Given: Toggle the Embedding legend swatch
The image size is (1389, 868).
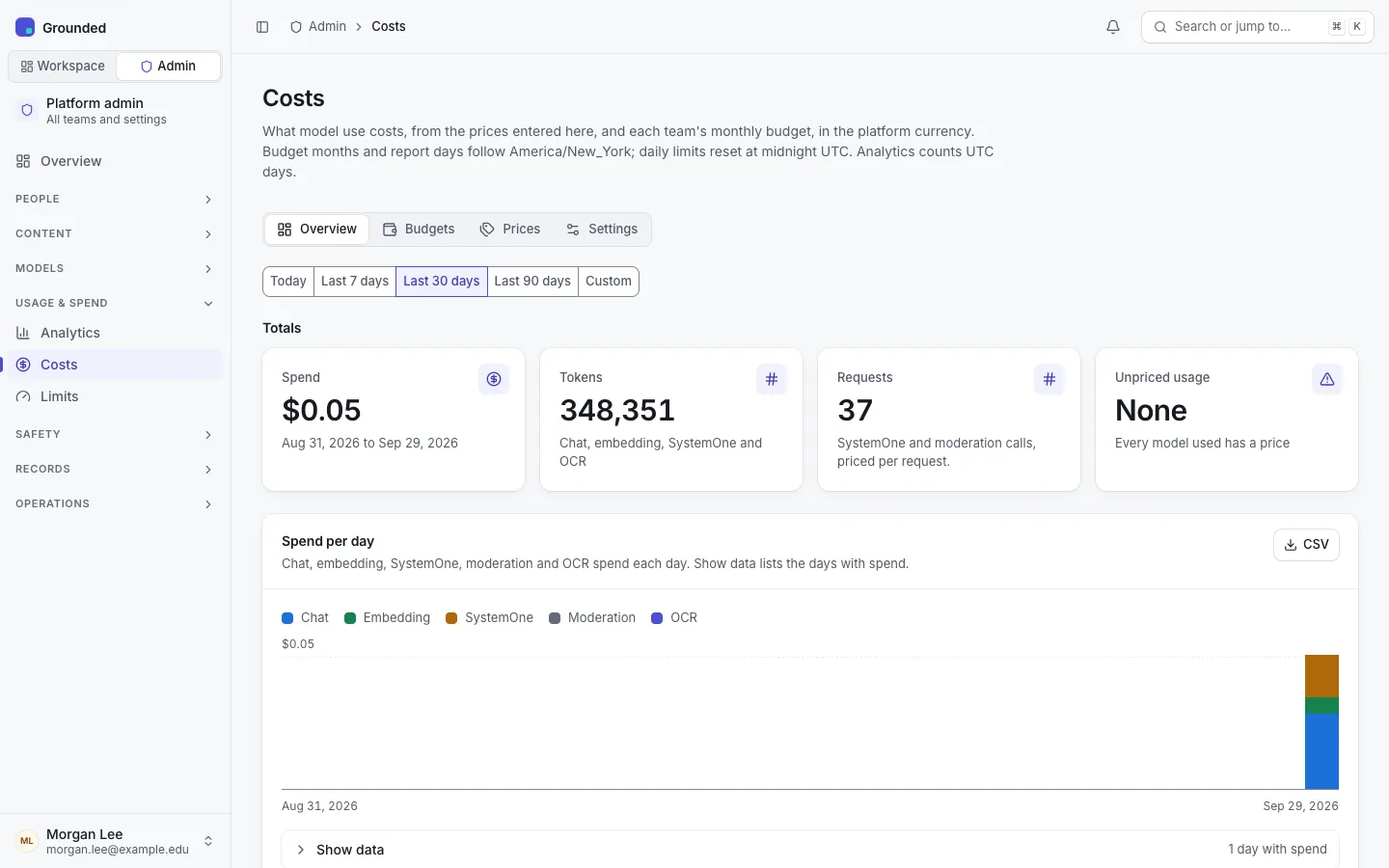Looking at the screenshot, I should point(350,618).
